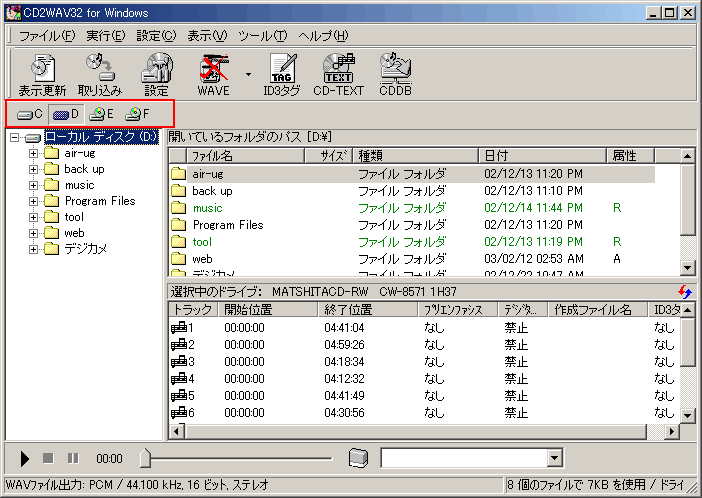The height and width of the screenshot is (498, 702).
Task: Click the playback position slider thumb
Action: [x=146, y=458]
